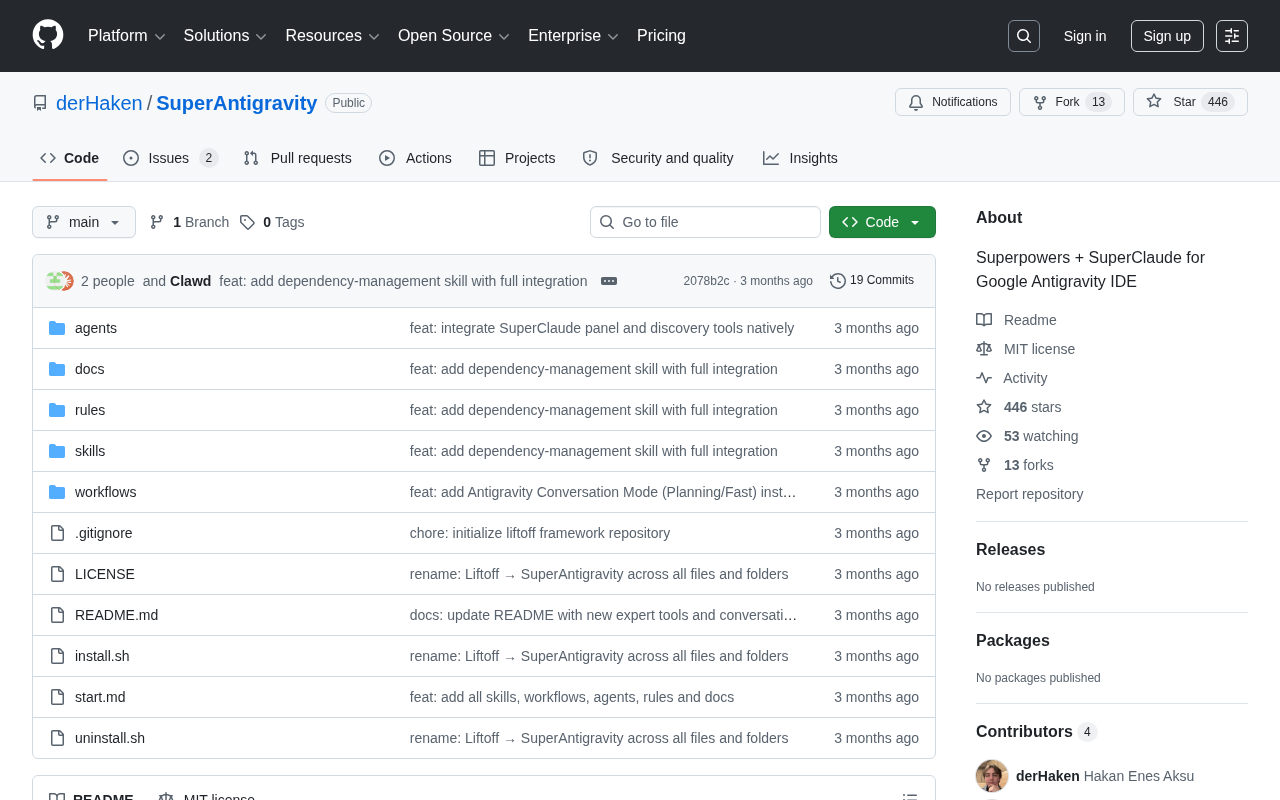Screen dimensions: 1280x800
Task: Open the green Code dropdown button
Action: [882, 222]
